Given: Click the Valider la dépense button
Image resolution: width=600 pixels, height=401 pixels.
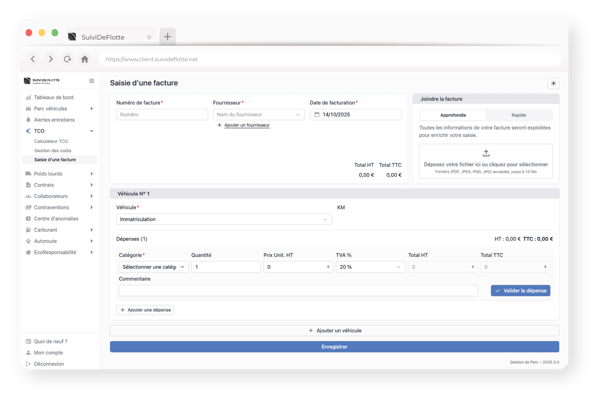Looking at the screenshot, I should point(520,291).
